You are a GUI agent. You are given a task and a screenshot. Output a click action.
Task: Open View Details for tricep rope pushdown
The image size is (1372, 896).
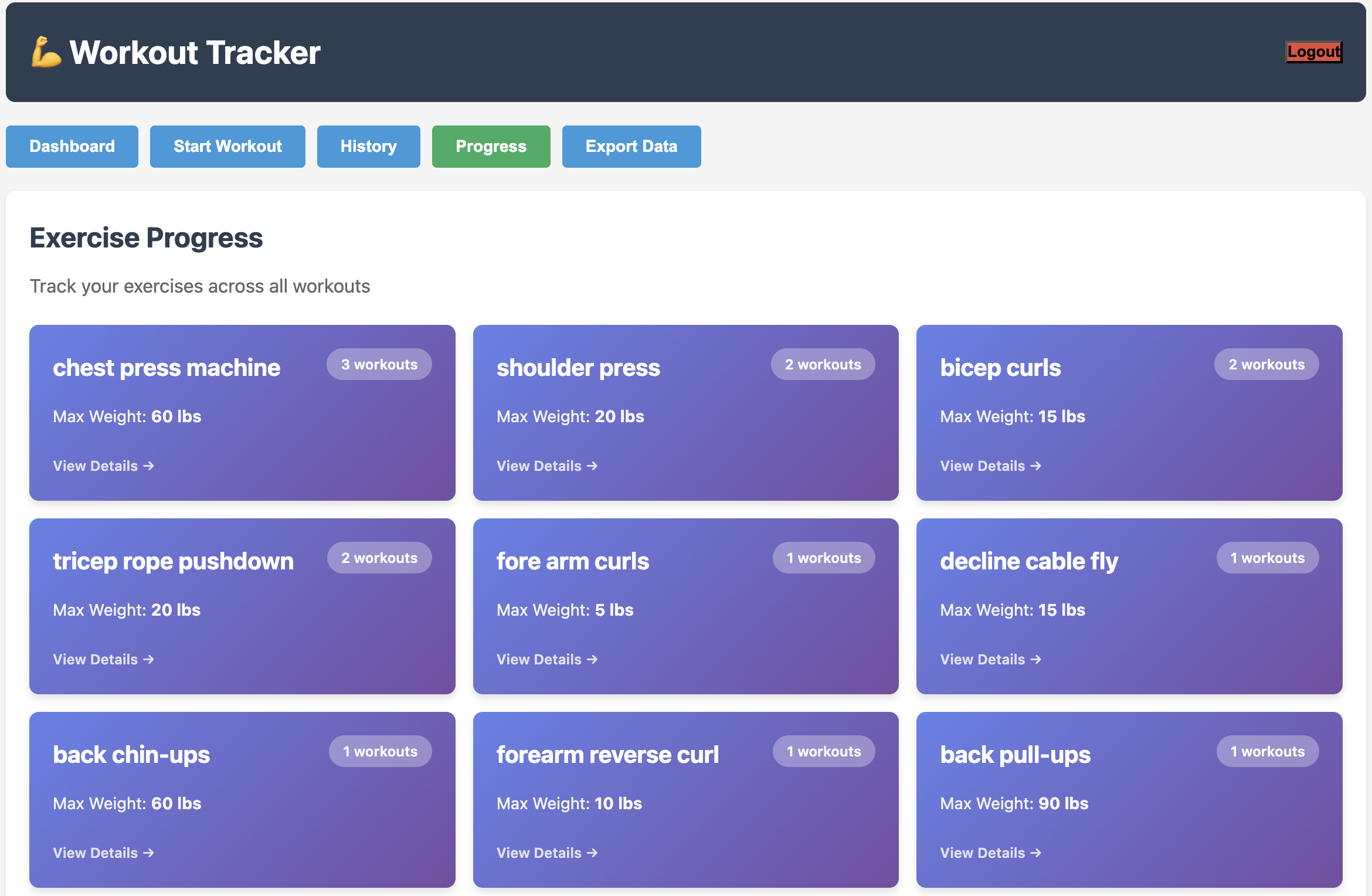pyautogui.click(x=103, y=659)
